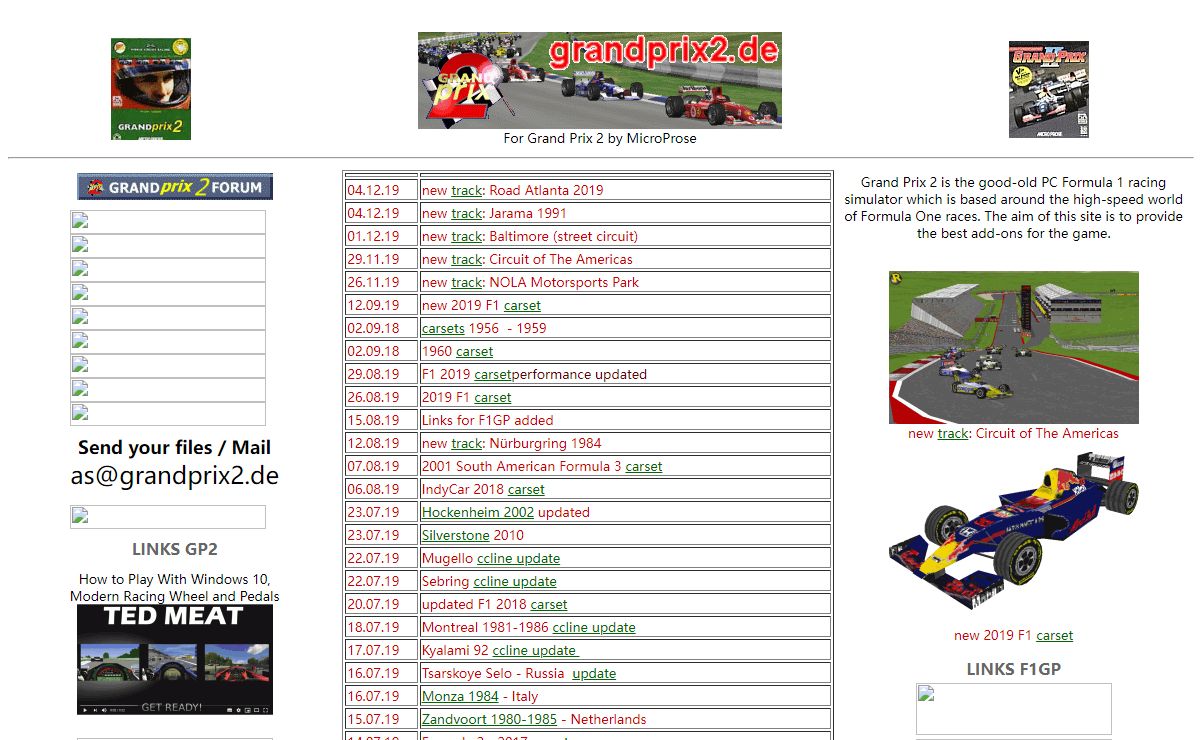1200x740 pixels.
Task: Open the Zandvoort 1980-1985 link
Action: tap(489, 719)
